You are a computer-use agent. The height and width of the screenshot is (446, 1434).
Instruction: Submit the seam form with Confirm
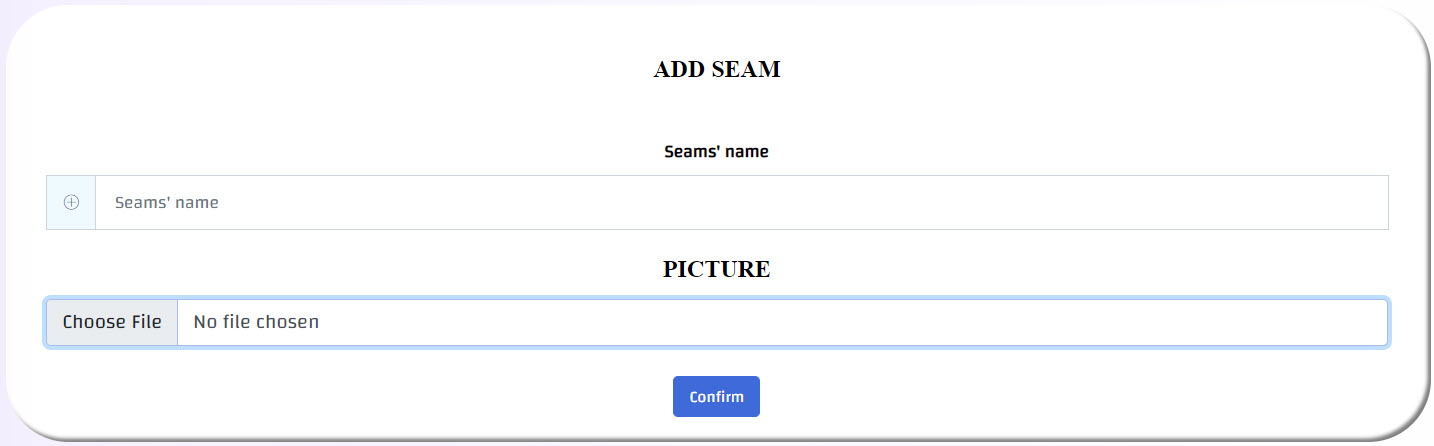[716, 396]
